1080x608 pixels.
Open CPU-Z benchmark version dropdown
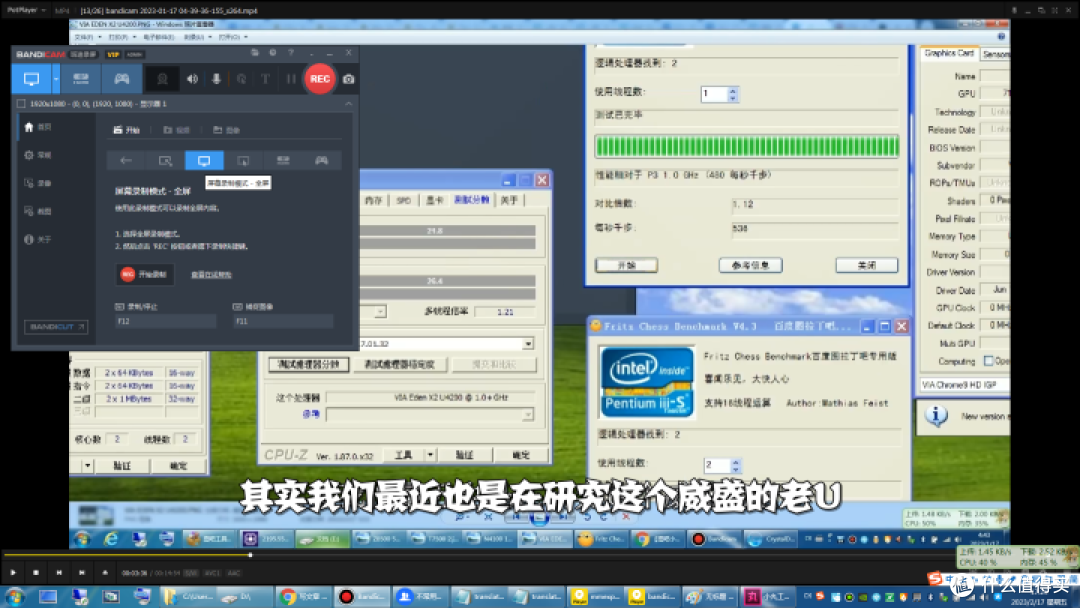click(x=528, y=344)
